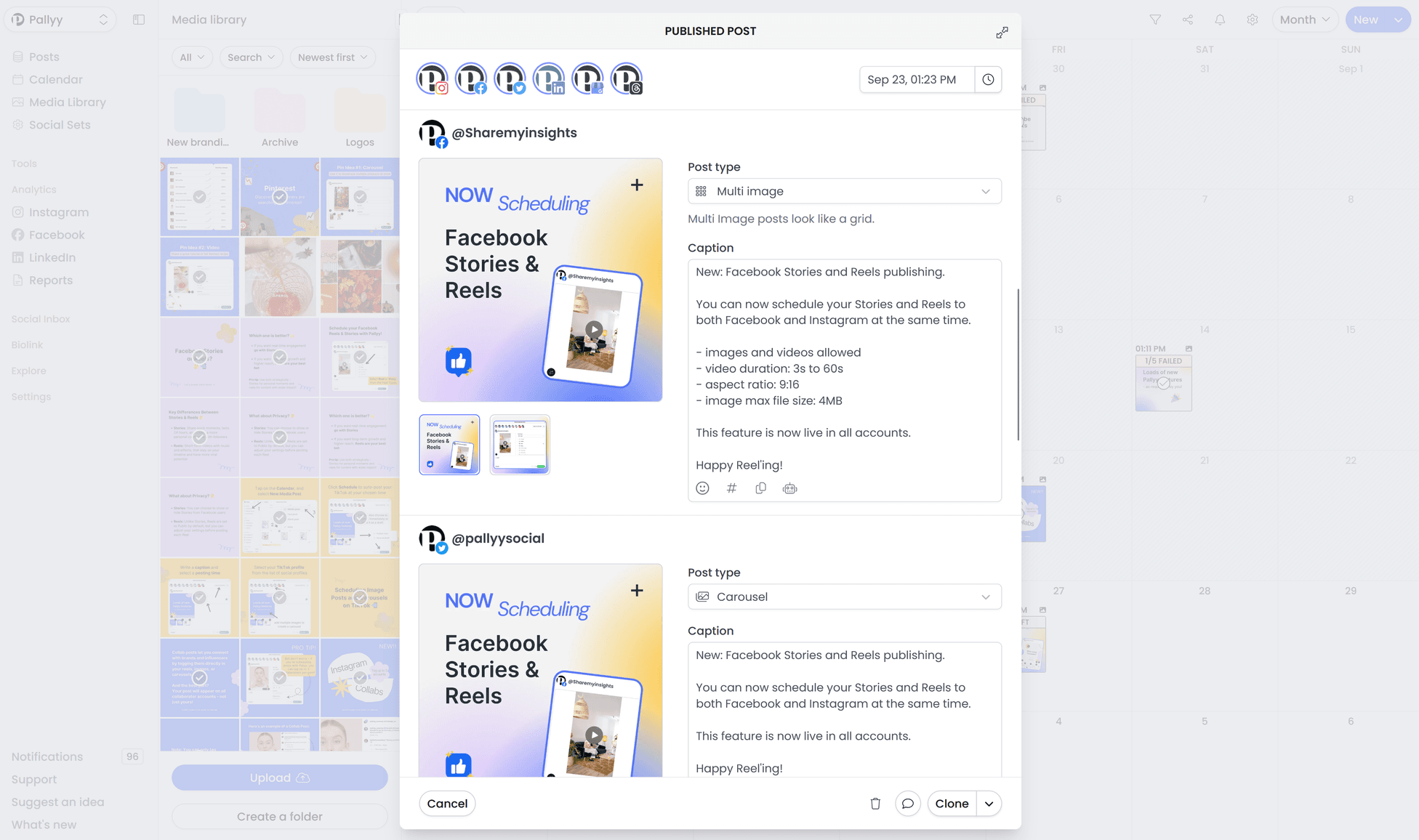This screenshot has height=840, width=1419.
Task: Click the add media plus button on first post
Action: point(636,185)
